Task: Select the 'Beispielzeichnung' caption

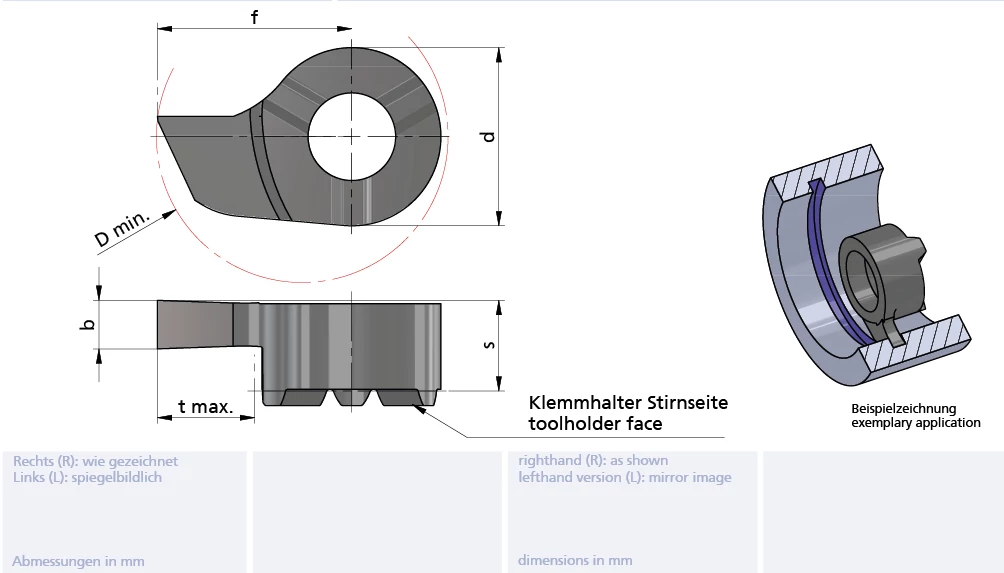Action: [x=903, y=409]
